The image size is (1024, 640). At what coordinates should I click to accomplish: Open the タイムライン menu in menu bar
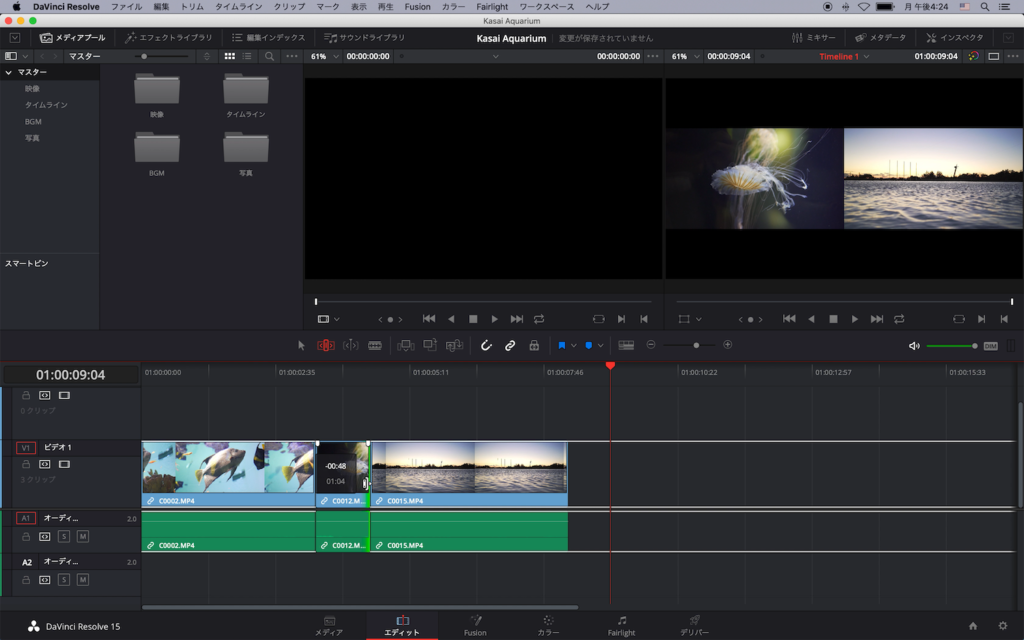[x=239, y=7]
